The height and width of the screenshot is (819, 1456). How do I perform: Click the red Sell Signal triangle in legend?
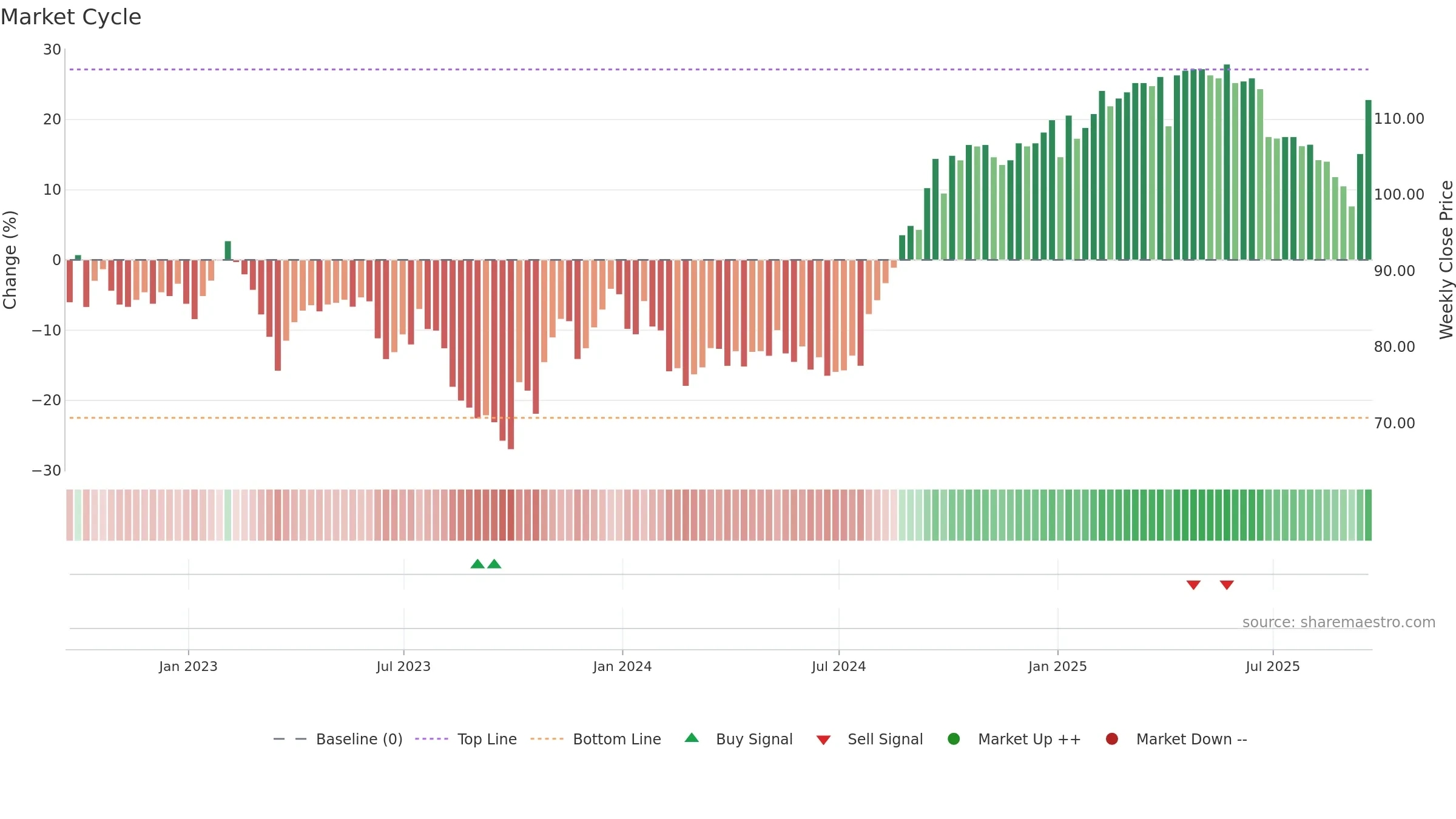coord(823,740)
